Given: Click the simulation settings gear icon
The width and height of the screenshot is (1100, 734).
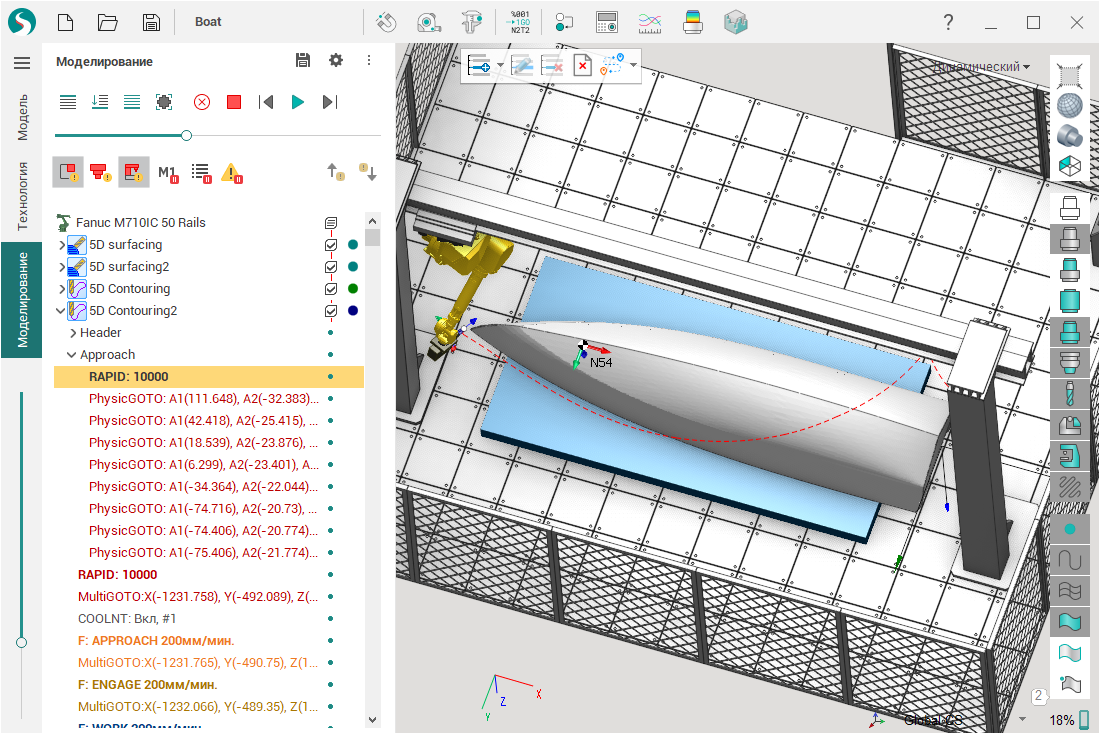Looking at the screenshot, I should [x=336, y=61].
